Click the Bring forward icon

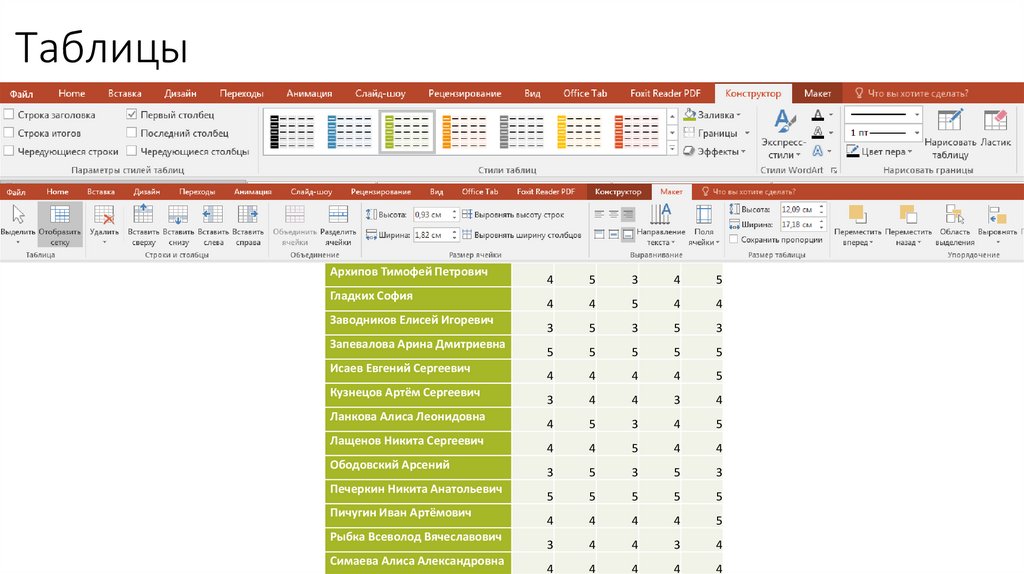tap(857, 214)
